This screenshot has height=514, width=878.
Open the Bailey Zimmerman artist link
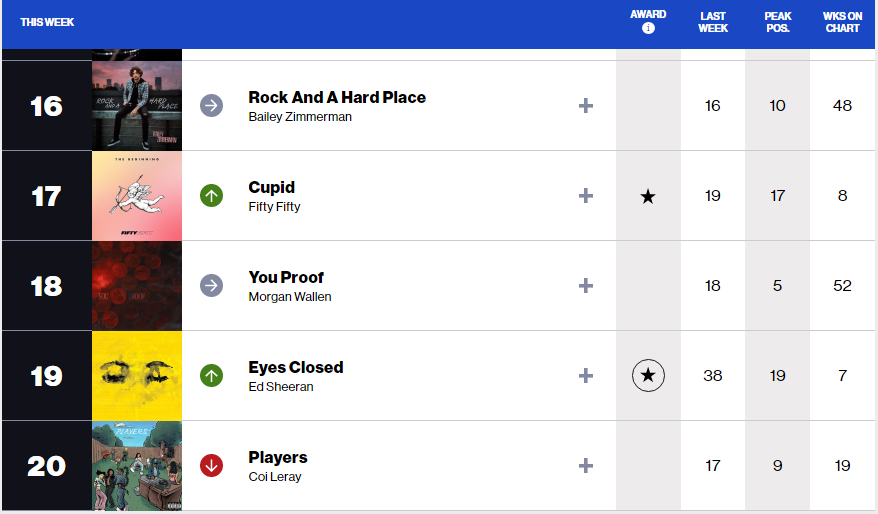pos(300,117)
